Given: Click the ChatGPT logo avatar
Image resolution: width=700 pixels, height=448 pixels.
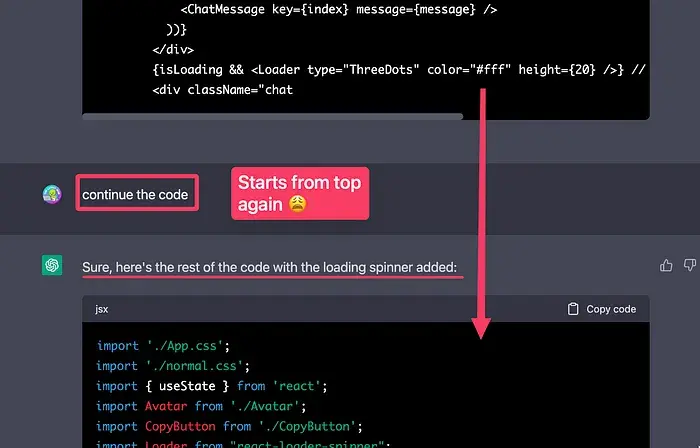Looking at the screenshot, I should coord(52,265).
